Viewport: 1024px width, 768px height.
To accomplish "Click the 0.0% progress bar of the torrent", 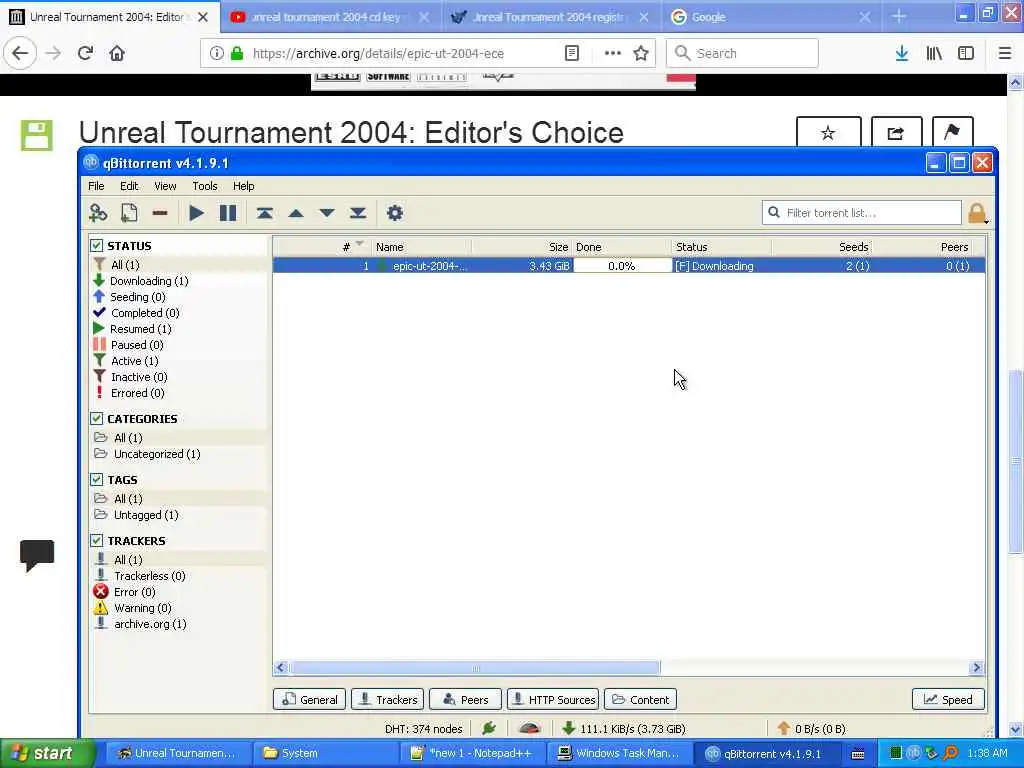I will [x=622, y=266].
